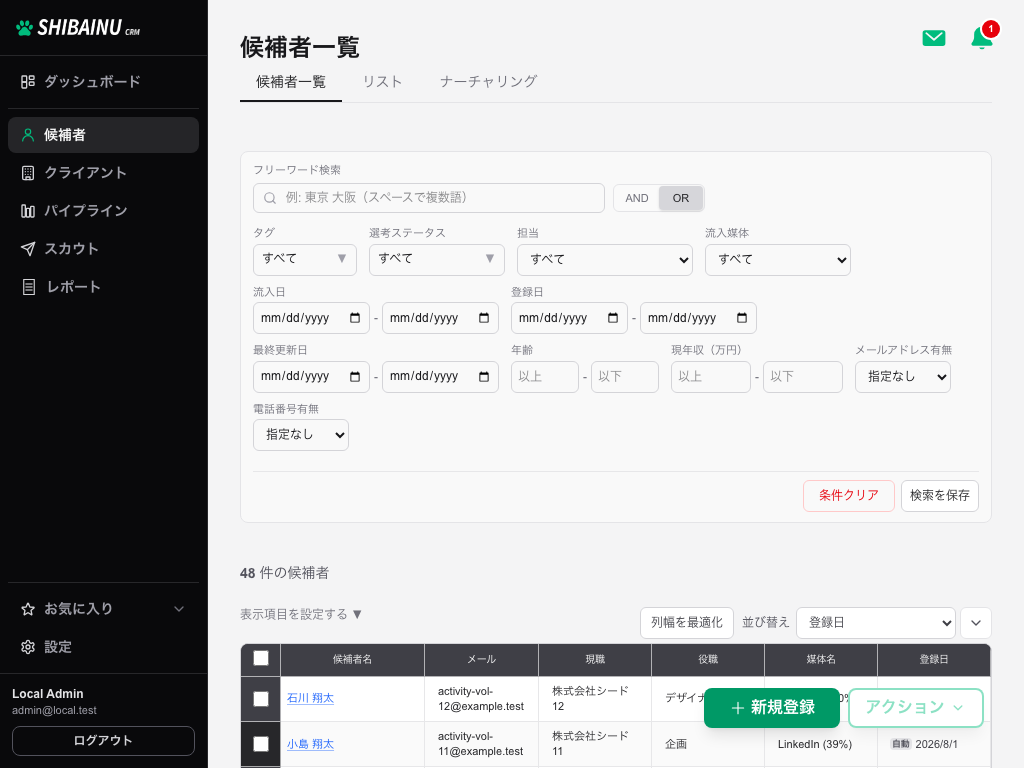Focus the 年齢 以上 input
This screenshot has width=1024, height=768.
click(545, 377)
